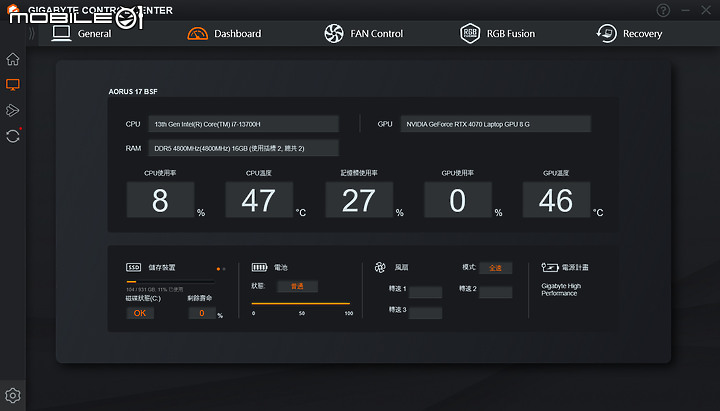Click Gigabyte High Performance power plan text

coord(561,289)
